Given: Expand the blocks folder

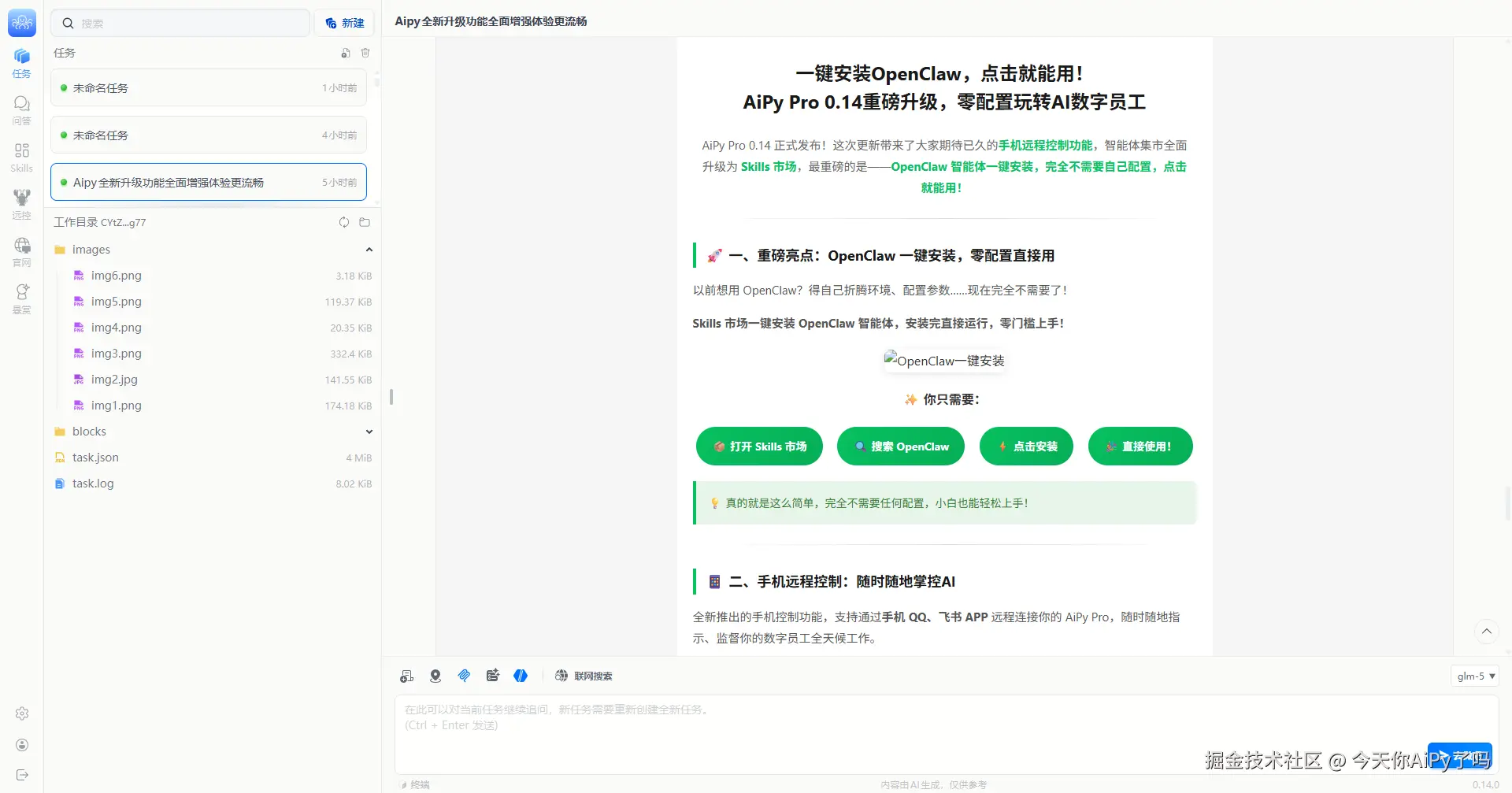Looking at the screenshot, I should pyautogui.click(x=369, y=432).
